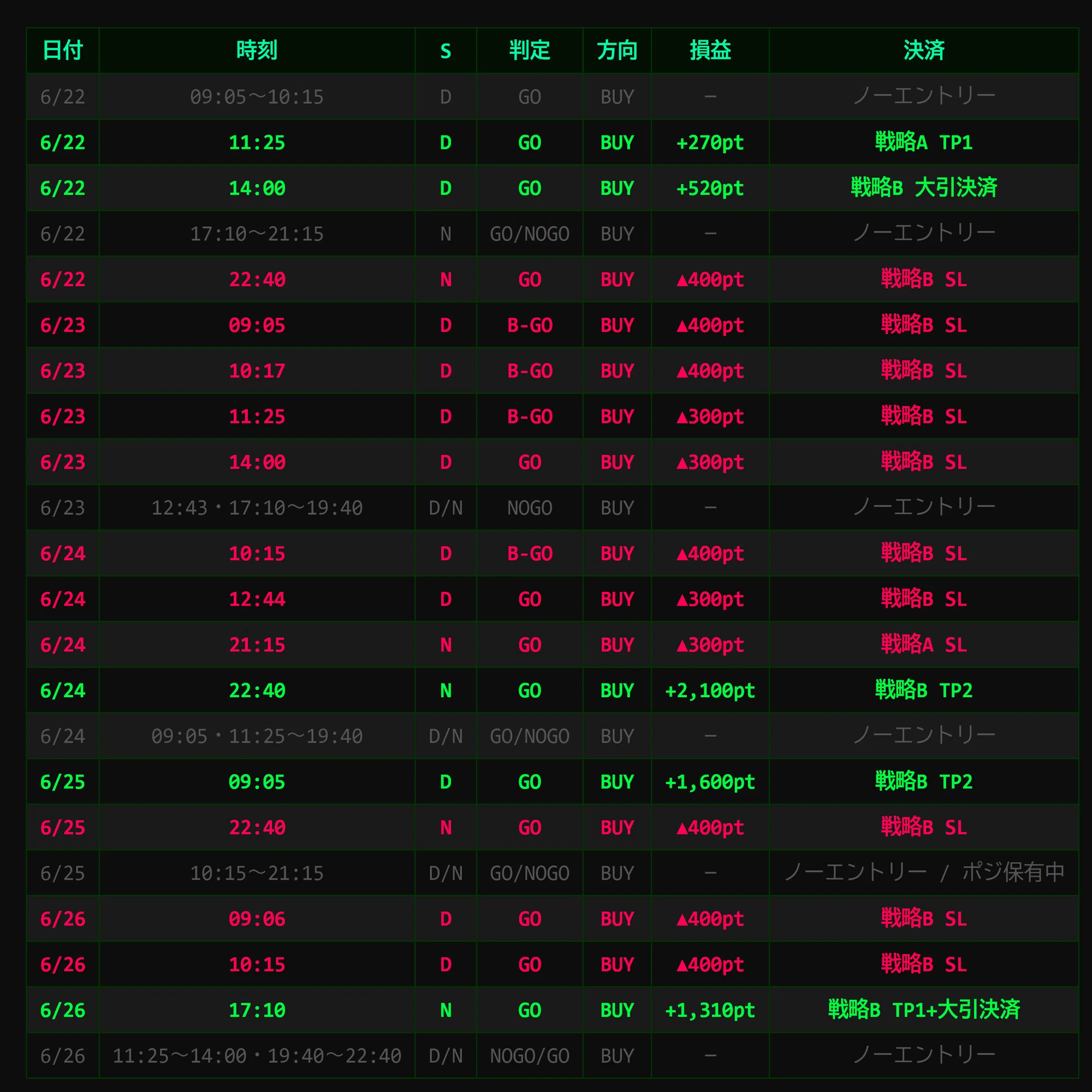Select the 6/22 11:25 time cell
Screen dimensions: 1092x1092
point(257,143)
